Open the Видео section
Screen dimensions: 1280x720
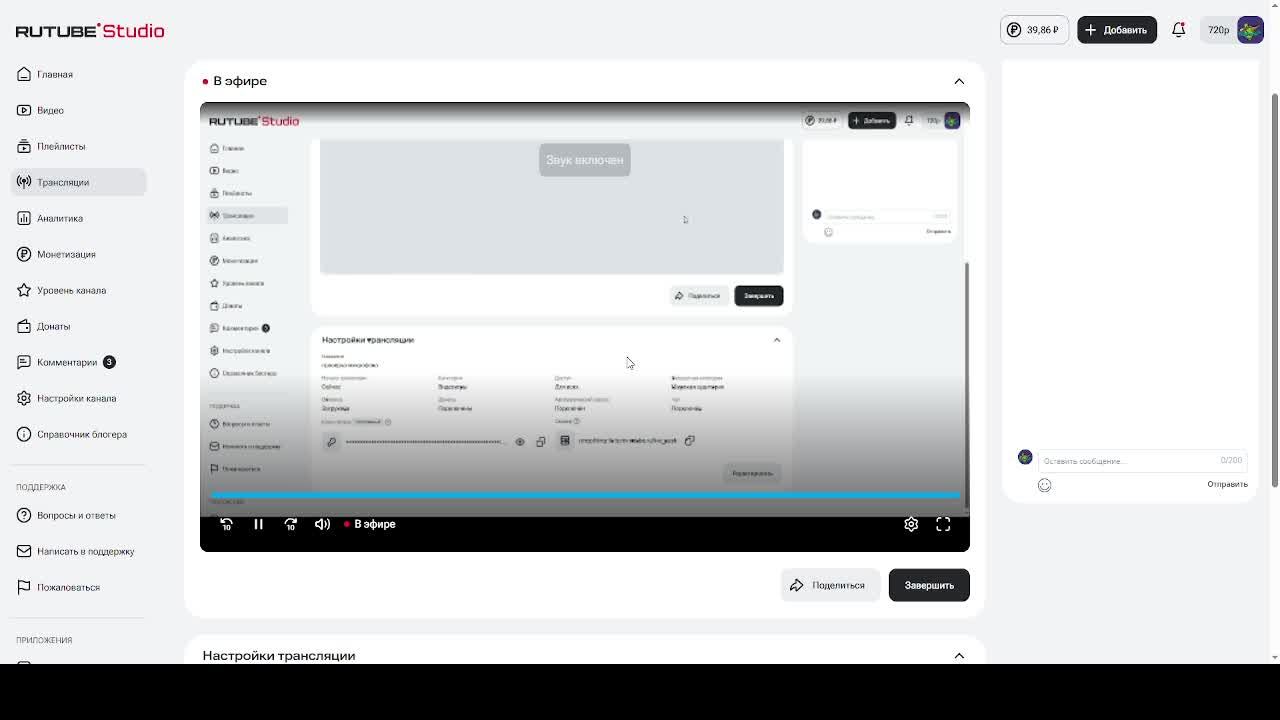pos(50,110)
